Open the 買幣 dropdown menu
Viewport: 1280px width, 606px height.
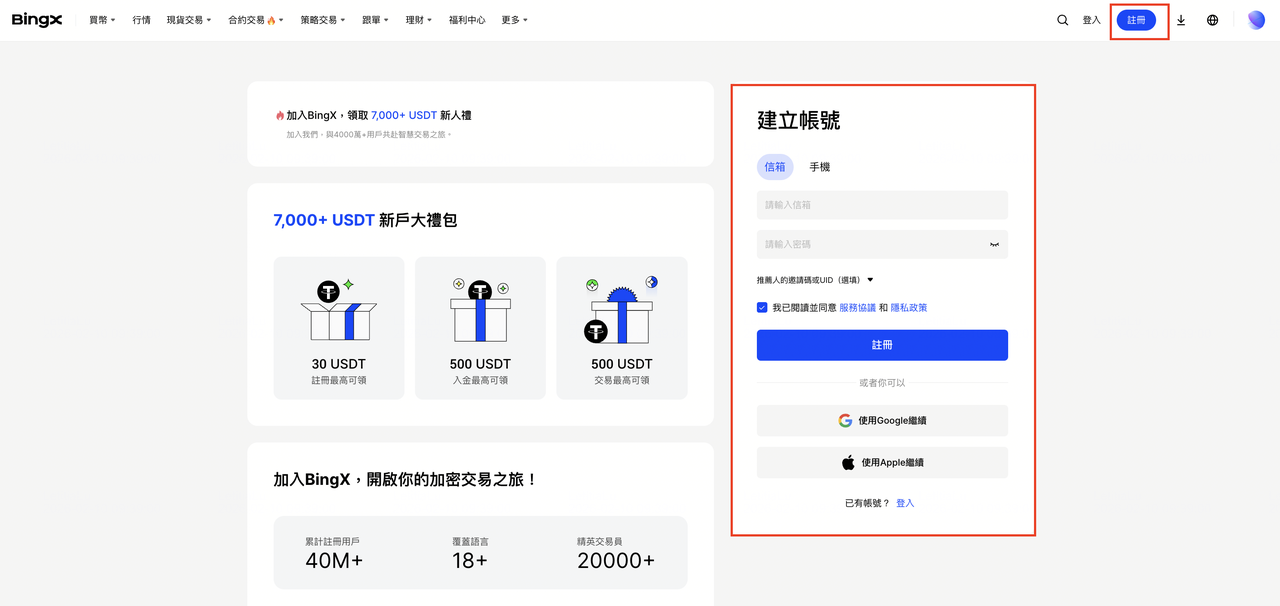tap(102, 20)
